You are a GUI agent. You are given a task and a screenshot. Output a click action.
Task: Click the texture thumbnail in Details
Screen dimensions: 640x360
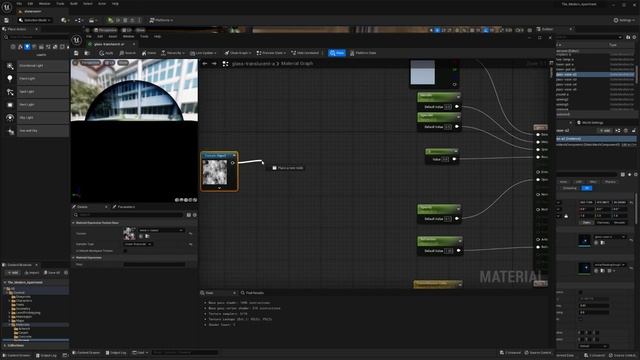tap(129, 233)
